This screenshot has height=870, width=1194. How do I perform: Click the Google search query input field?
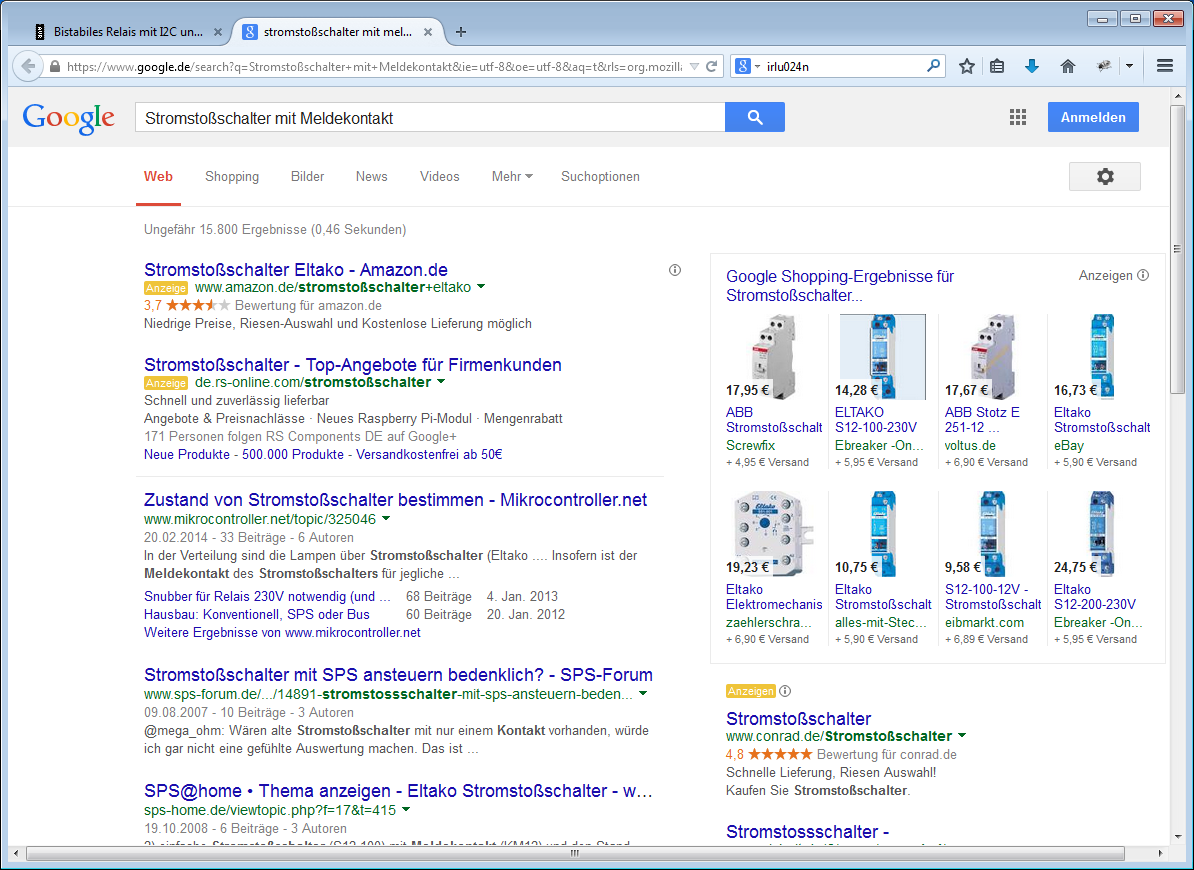click(430, 117)
